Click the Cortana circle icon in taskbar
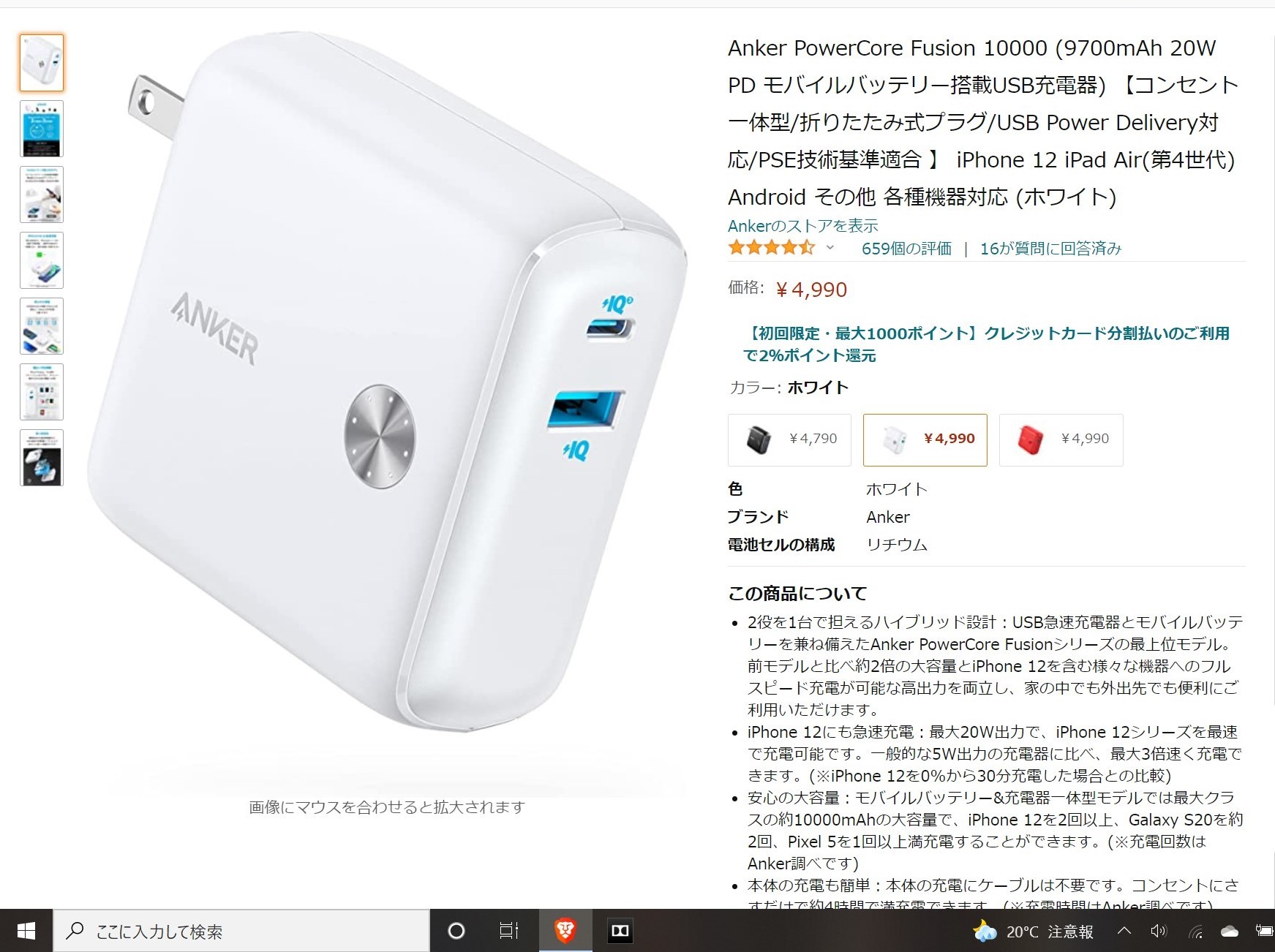 pyautogui.click(x=456, y=931)
